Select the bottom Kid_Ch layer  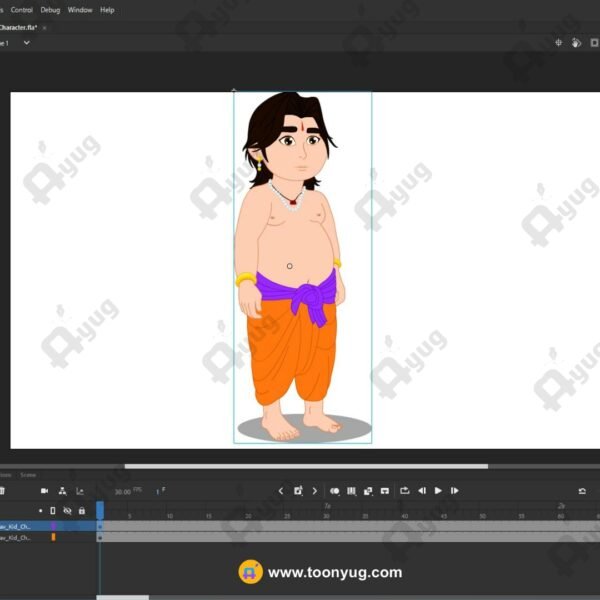(x=48, y=538)
